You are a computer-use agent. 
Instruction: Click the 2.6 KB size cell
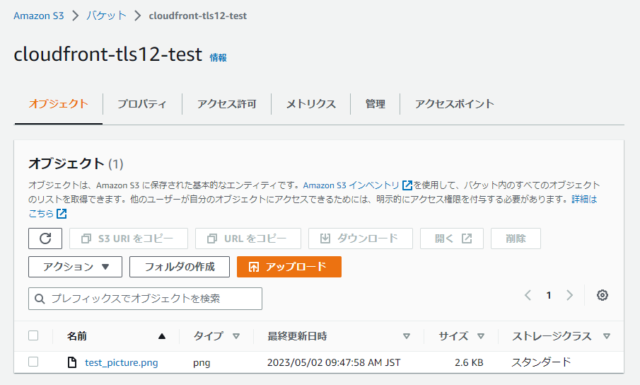(469, 363)
